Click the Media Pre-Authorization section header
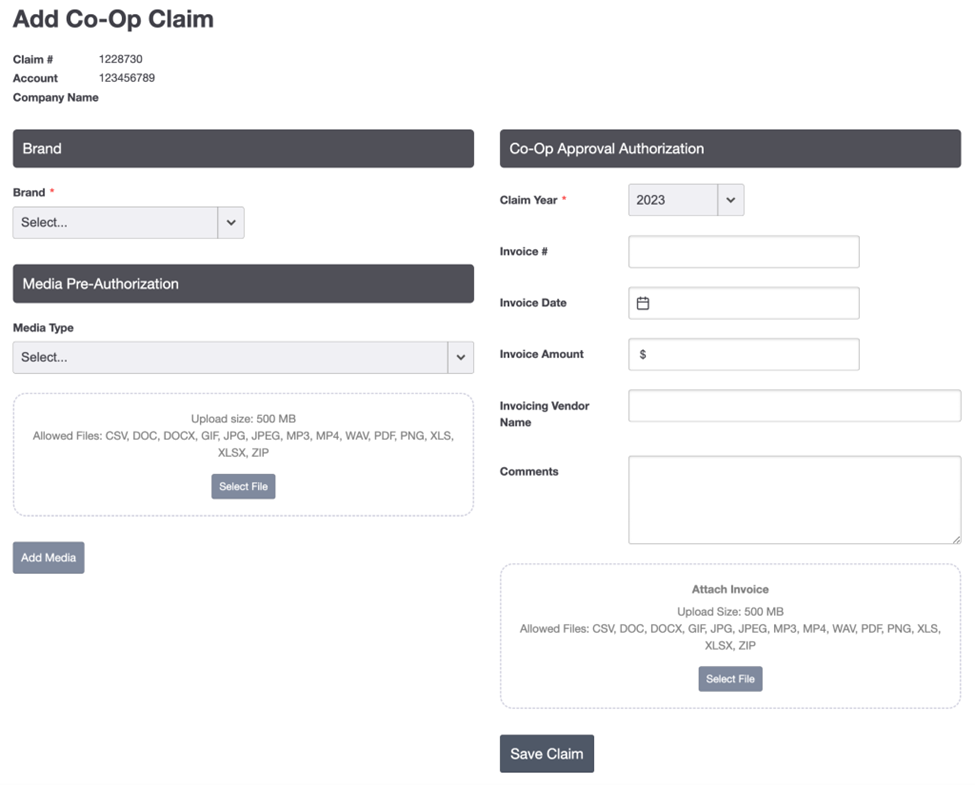 coord(243,284)
